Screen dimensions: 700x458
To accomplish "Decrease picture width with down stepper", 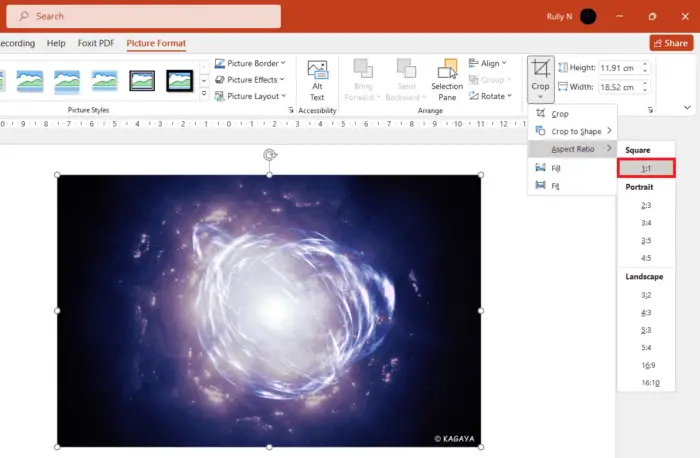I will point(645,91).
